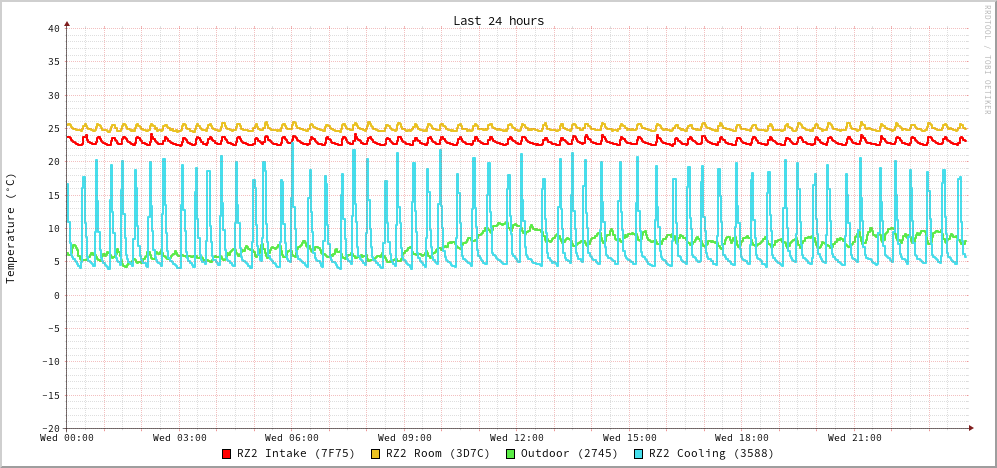Screen dimensions: 997x468
Task: Click the green Outdoor legend swatch
Action: [x=510, y=454]
